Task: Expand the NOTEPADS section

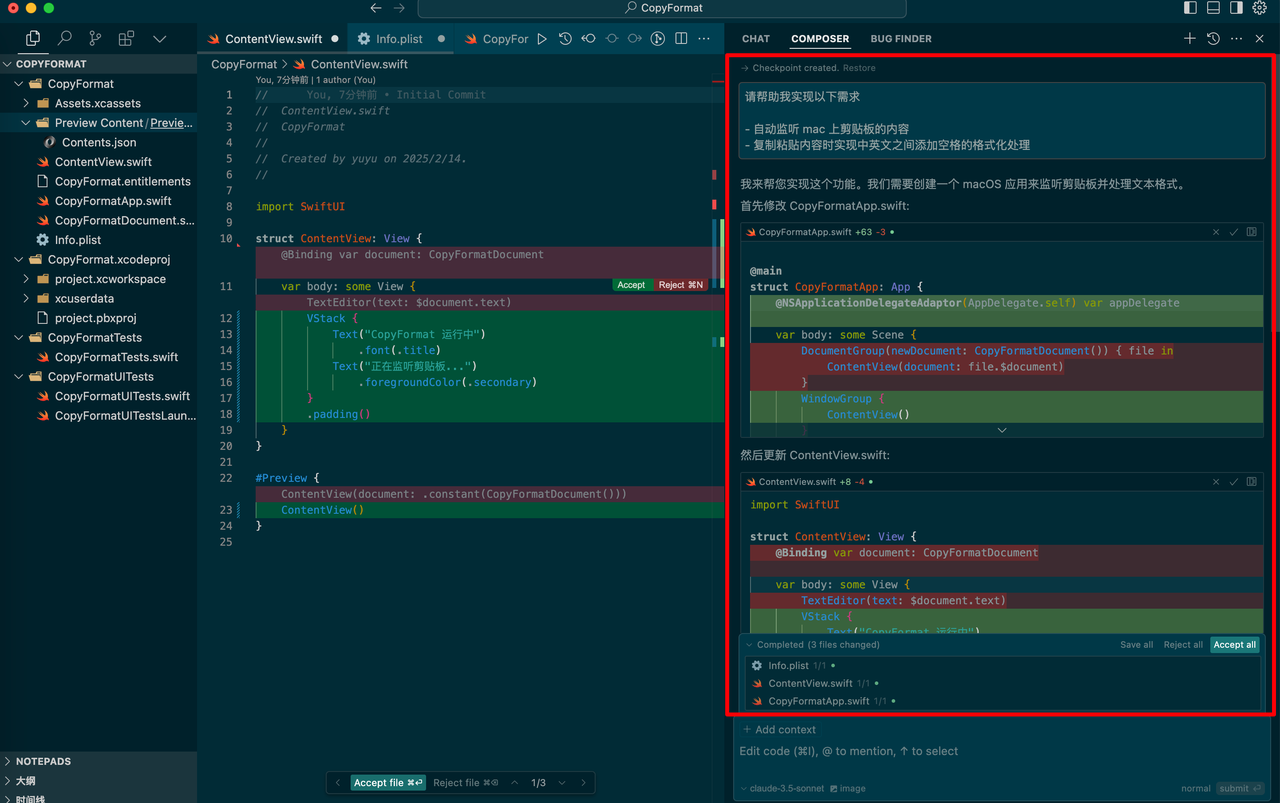Action: coord(98,761)
